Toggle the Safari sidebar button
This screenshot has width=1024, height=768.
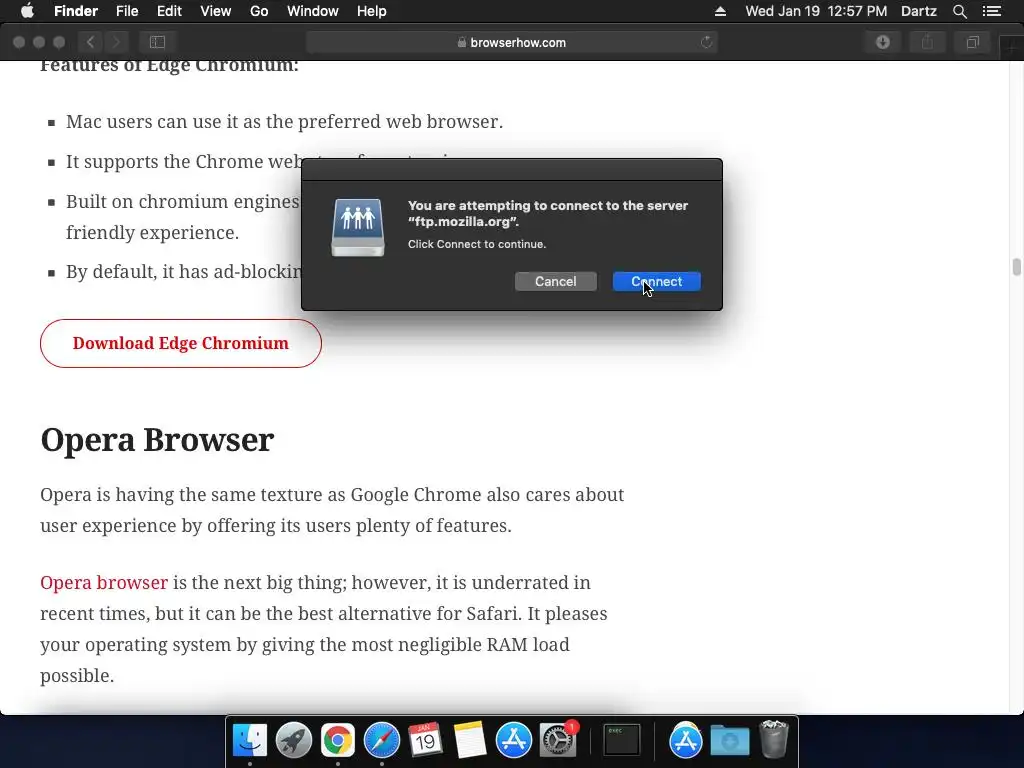tap(157, 42)
